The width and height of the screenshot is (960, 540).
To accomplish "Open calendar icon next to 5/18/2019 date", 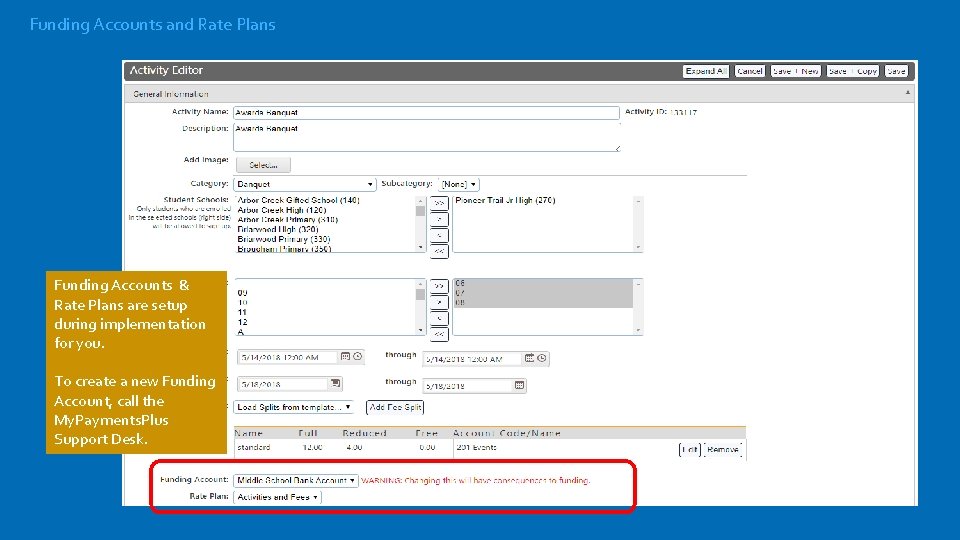I will tap(519, 385).
